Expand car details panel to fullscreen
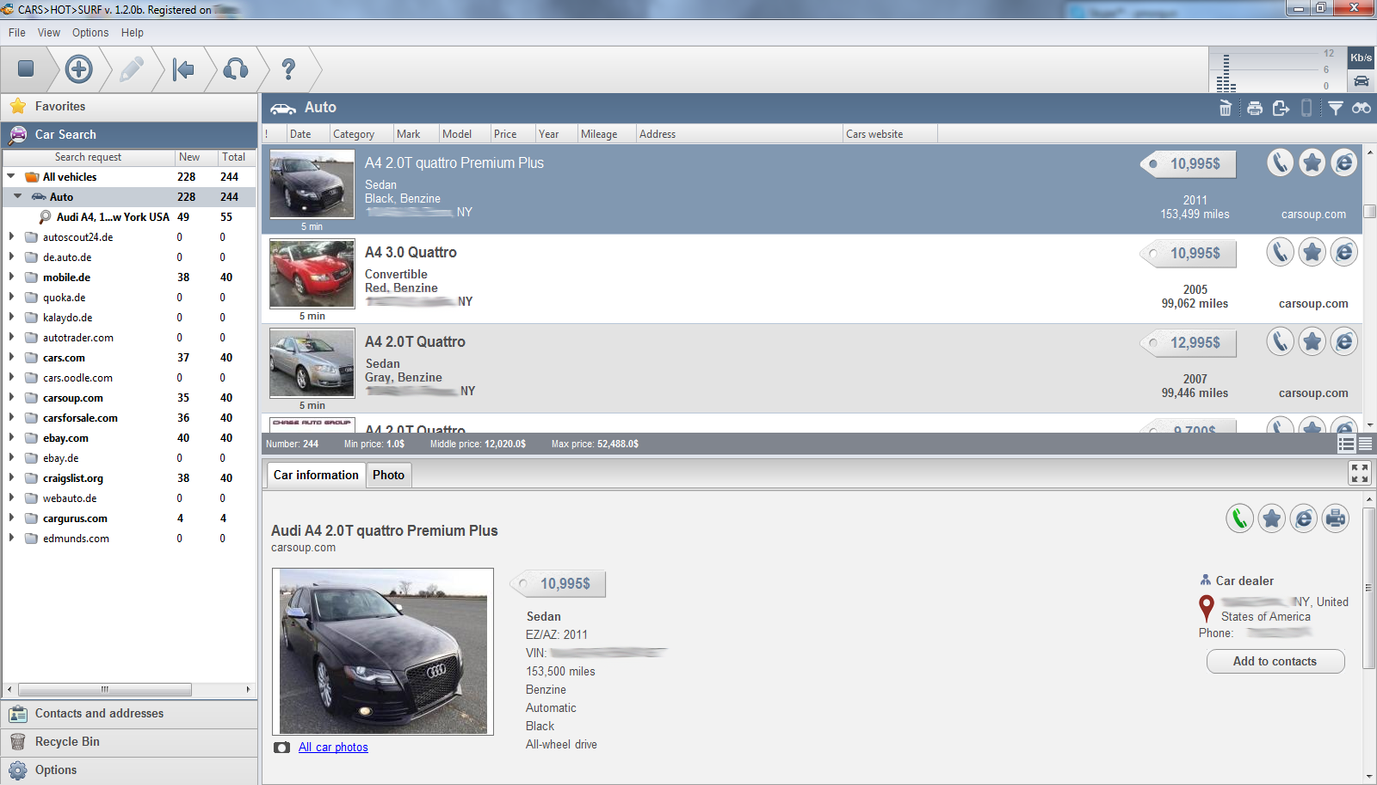Viewport: 1377px width, 785px height. tap(1360, 473)
